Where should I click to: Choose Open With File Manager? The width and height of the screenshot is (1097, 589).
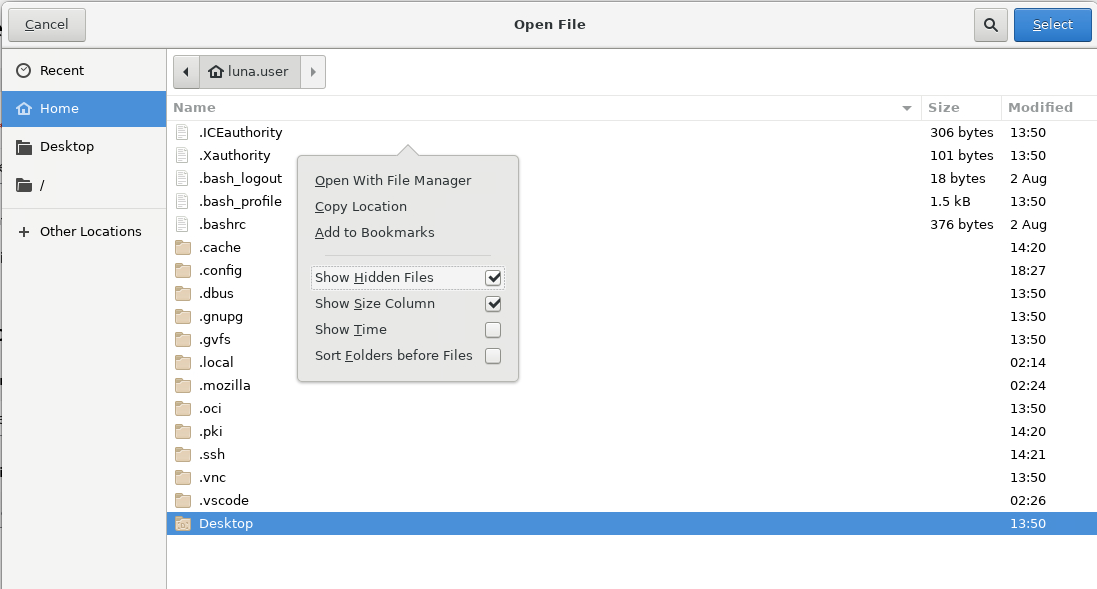393,180
